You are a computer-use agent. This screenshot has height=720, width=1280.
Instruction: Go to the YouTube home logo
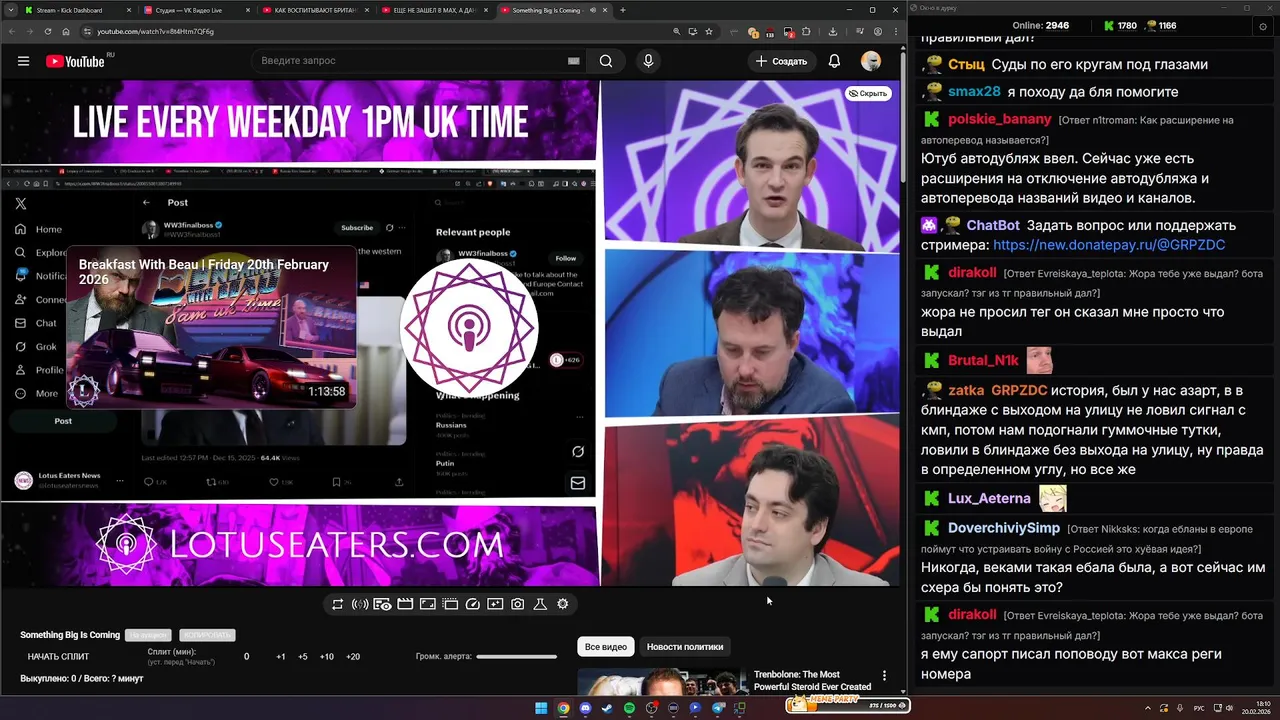tap(75, 61)
